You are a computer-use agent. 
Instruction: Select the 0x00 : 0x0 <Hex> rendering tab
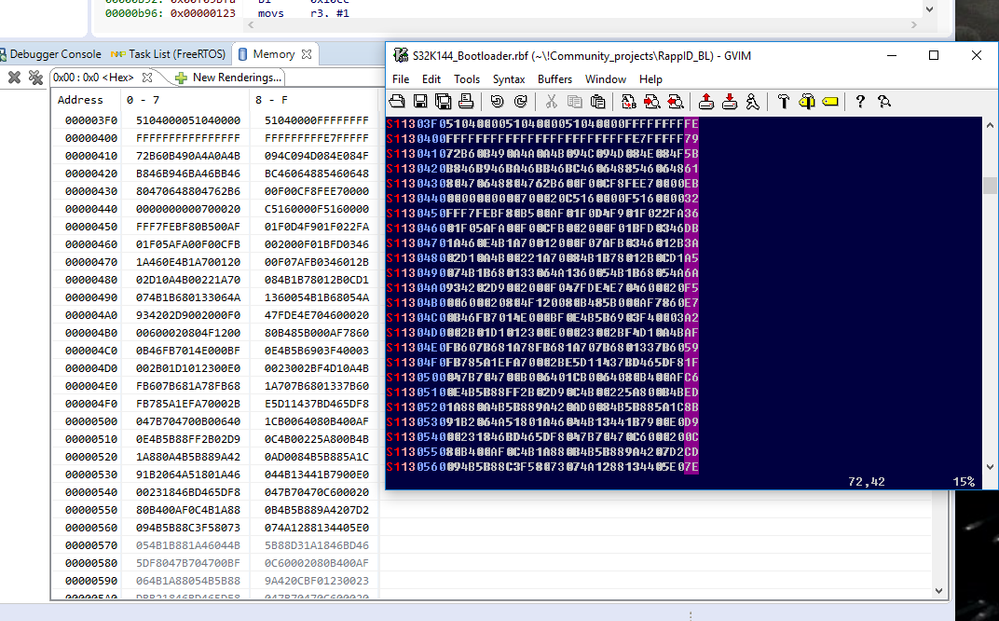coord(94,77)
